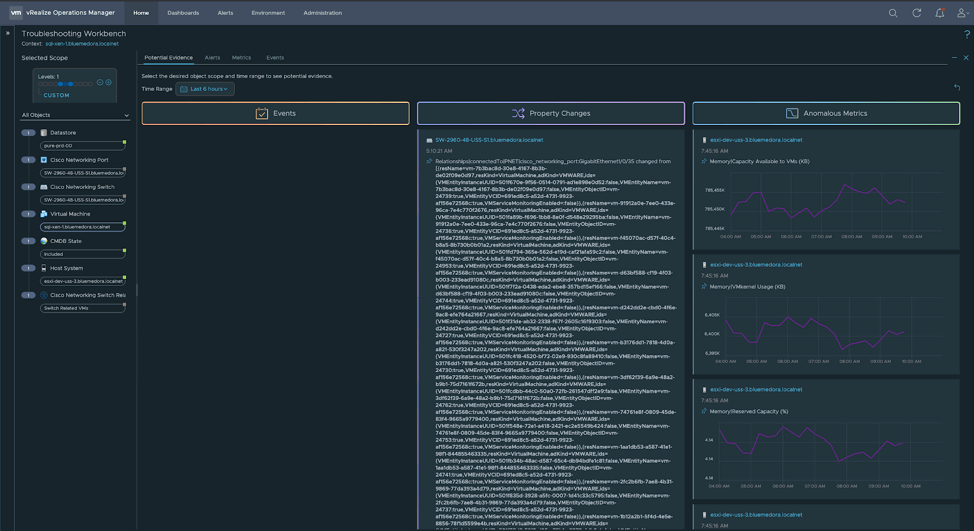Click the vm logo in the header

pos(16,12)
